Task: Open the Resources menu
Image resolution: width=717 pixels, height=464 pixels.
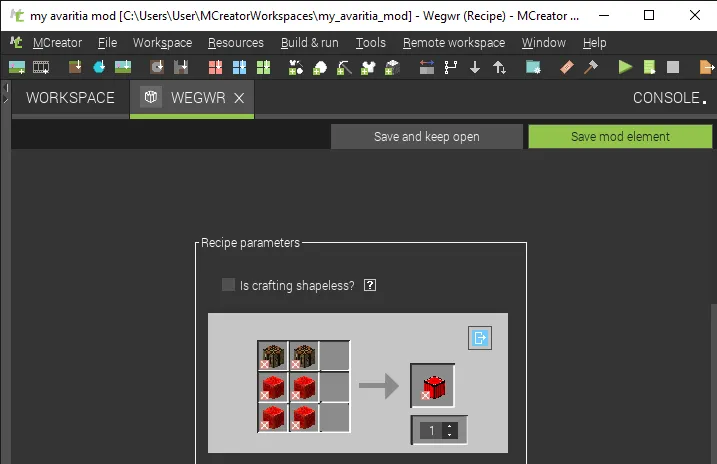Action: [235, 43]
